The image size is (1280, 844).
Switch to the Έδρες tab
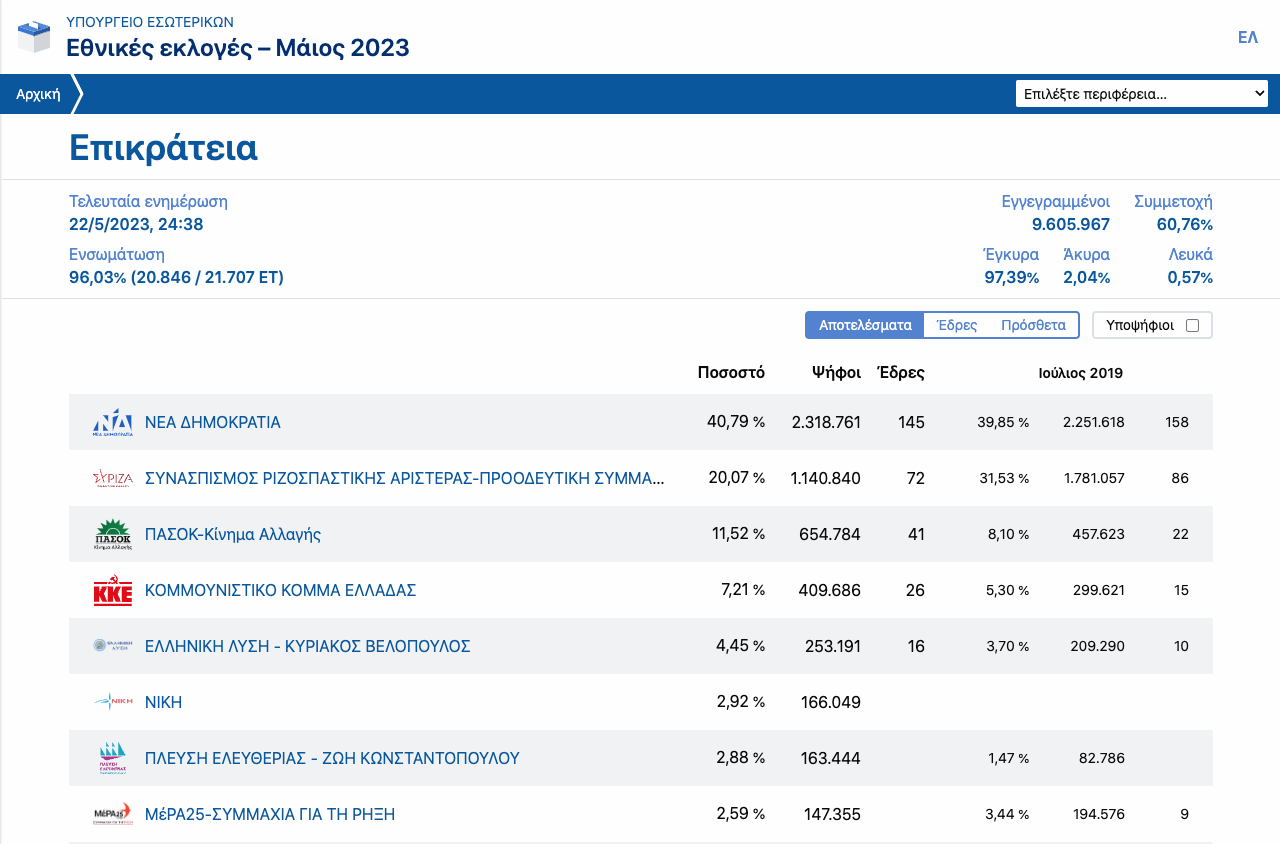957,325
